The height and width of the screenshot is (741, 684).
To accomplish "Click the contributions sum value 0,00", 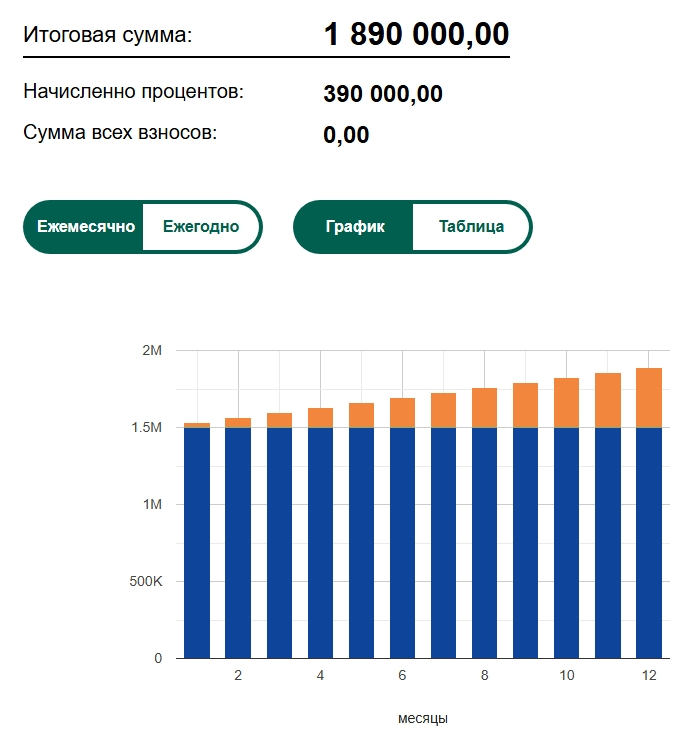I will [x=346, y=135].
